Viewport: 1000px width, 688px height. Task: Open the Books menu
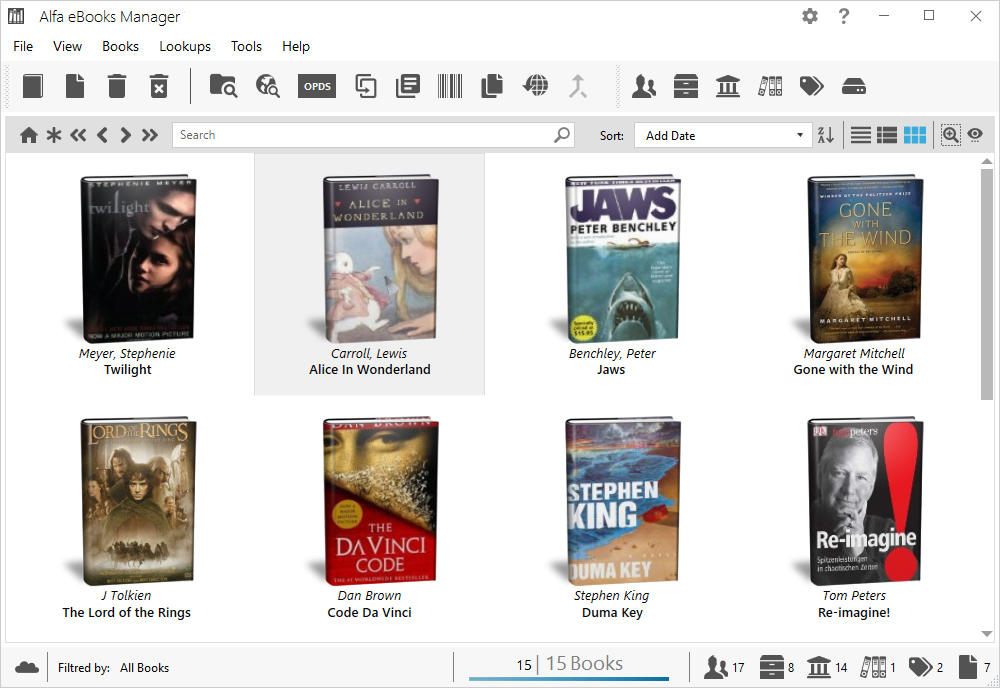[x=120, y=46]
